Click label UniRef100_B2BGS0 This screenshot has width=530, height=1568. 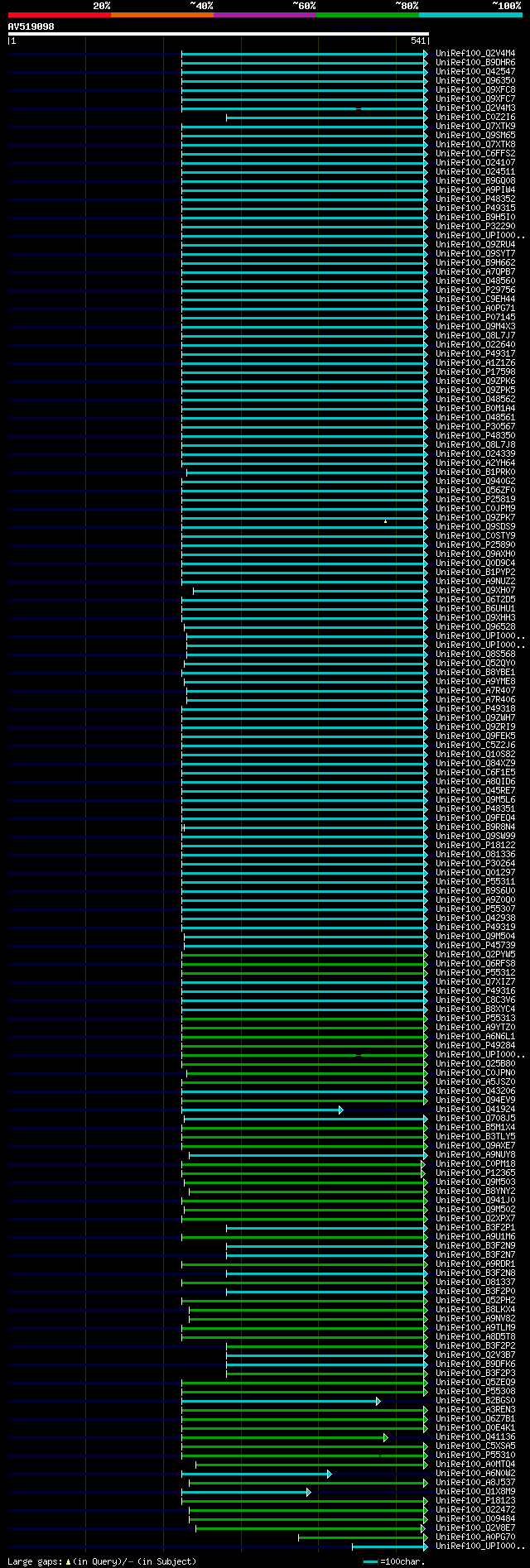[475, 1400]
